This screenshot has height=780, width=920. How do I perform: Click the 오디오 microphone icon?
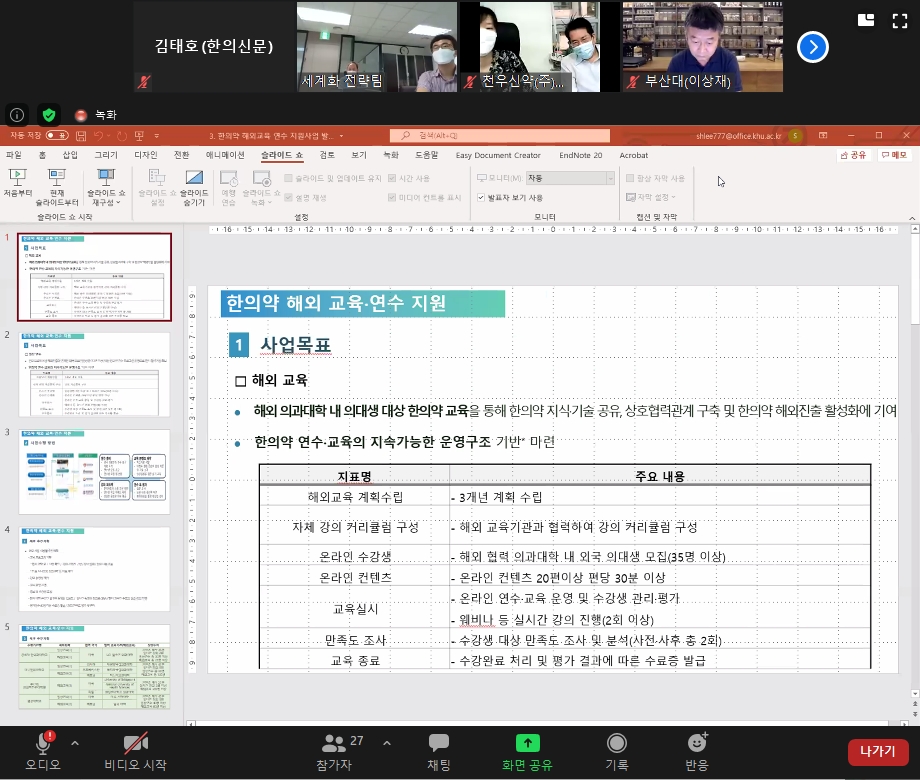[x=43, y=743]
